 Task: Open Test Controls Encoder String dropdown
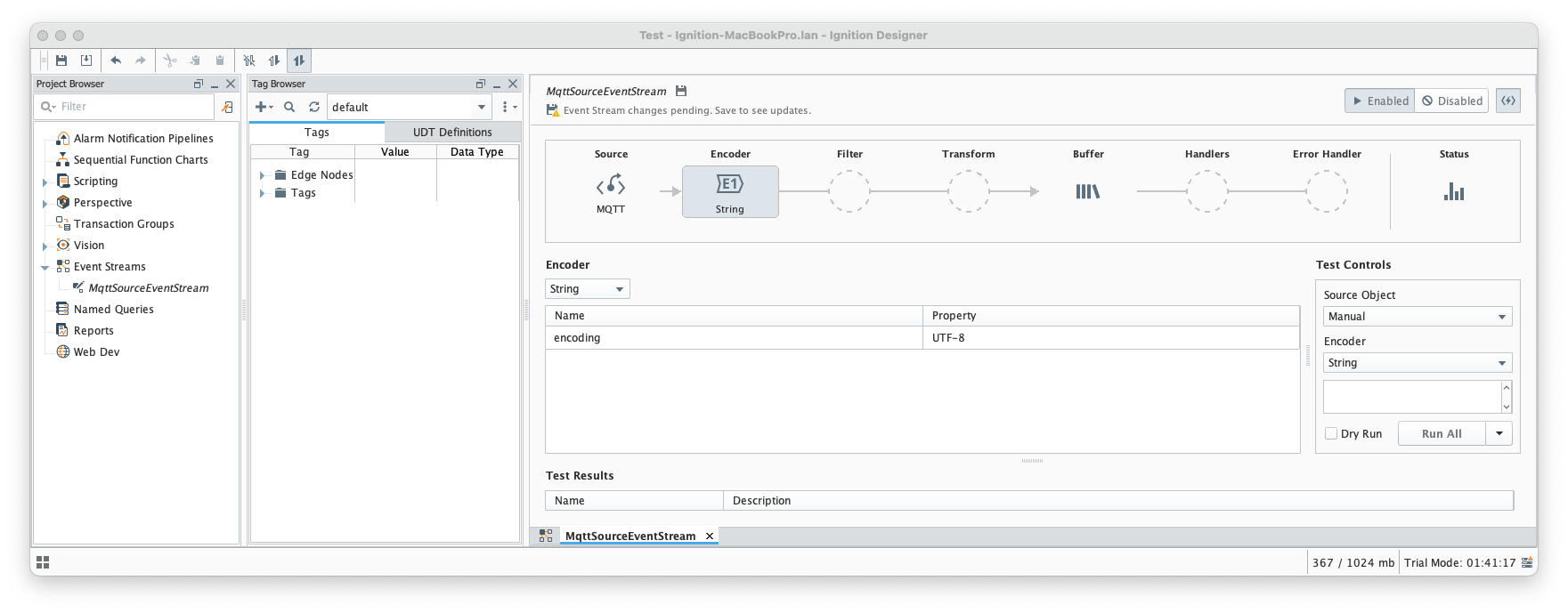point(1418,363)
